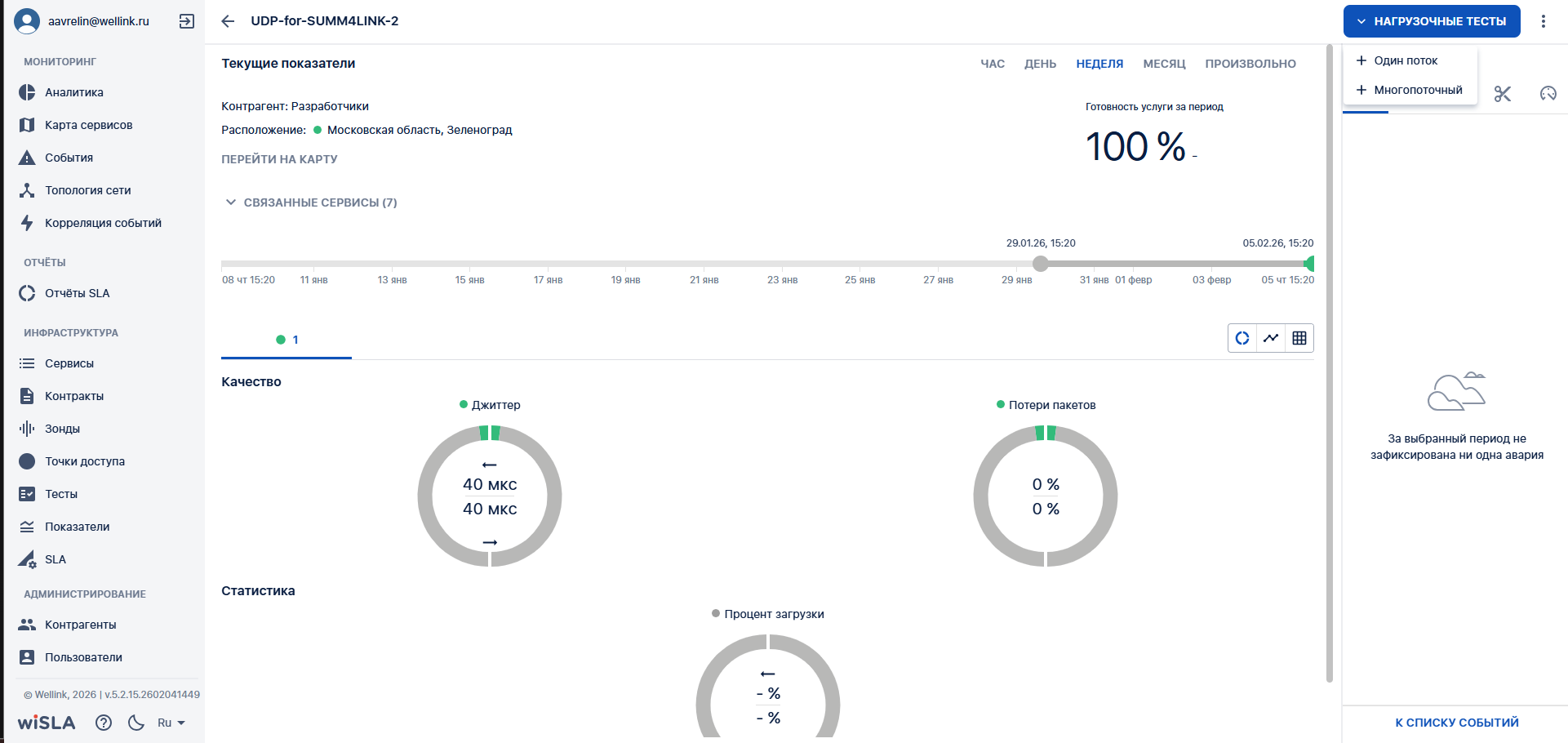Image resolution: width=1568 pixels, height=743 pixels.
Task: Click the back arrow next to UDP-for-SUMM4LINK-2
Action: tap(228, 21)
